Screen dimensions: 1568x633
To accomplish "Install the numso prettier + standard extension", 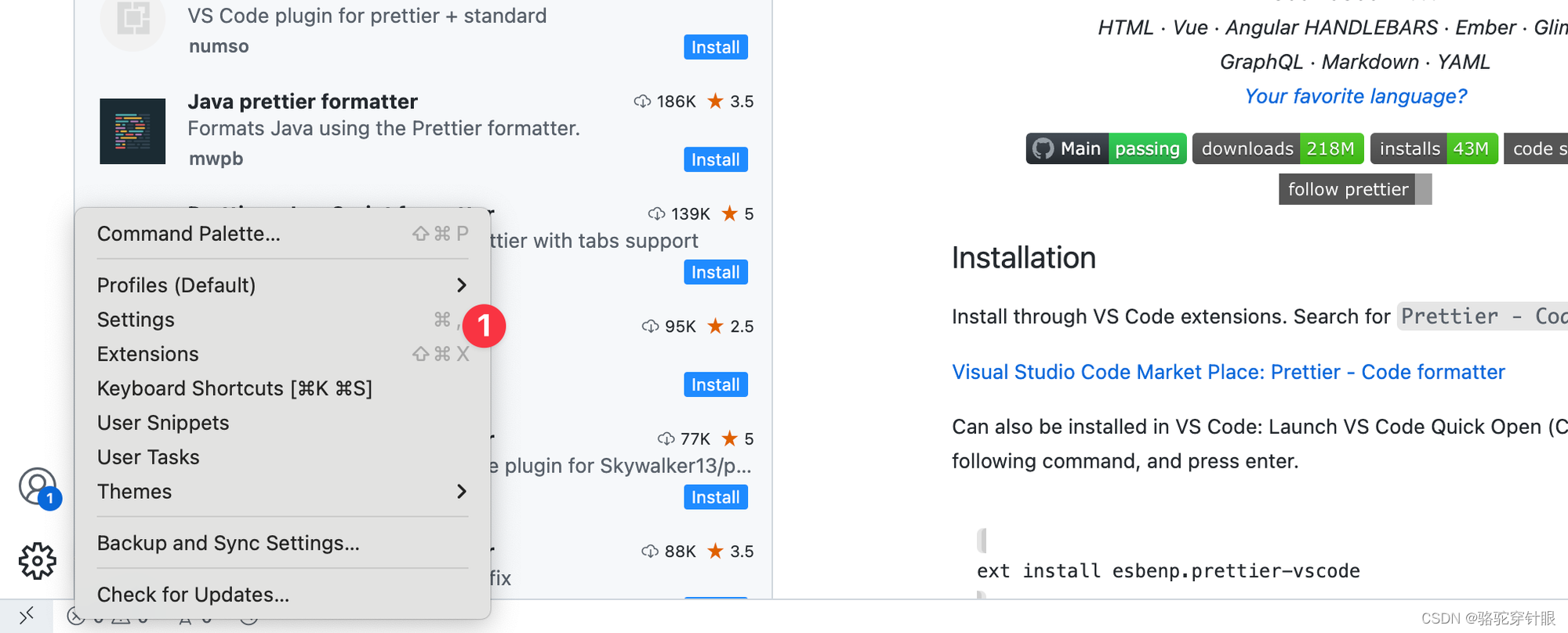I will 716,47.
